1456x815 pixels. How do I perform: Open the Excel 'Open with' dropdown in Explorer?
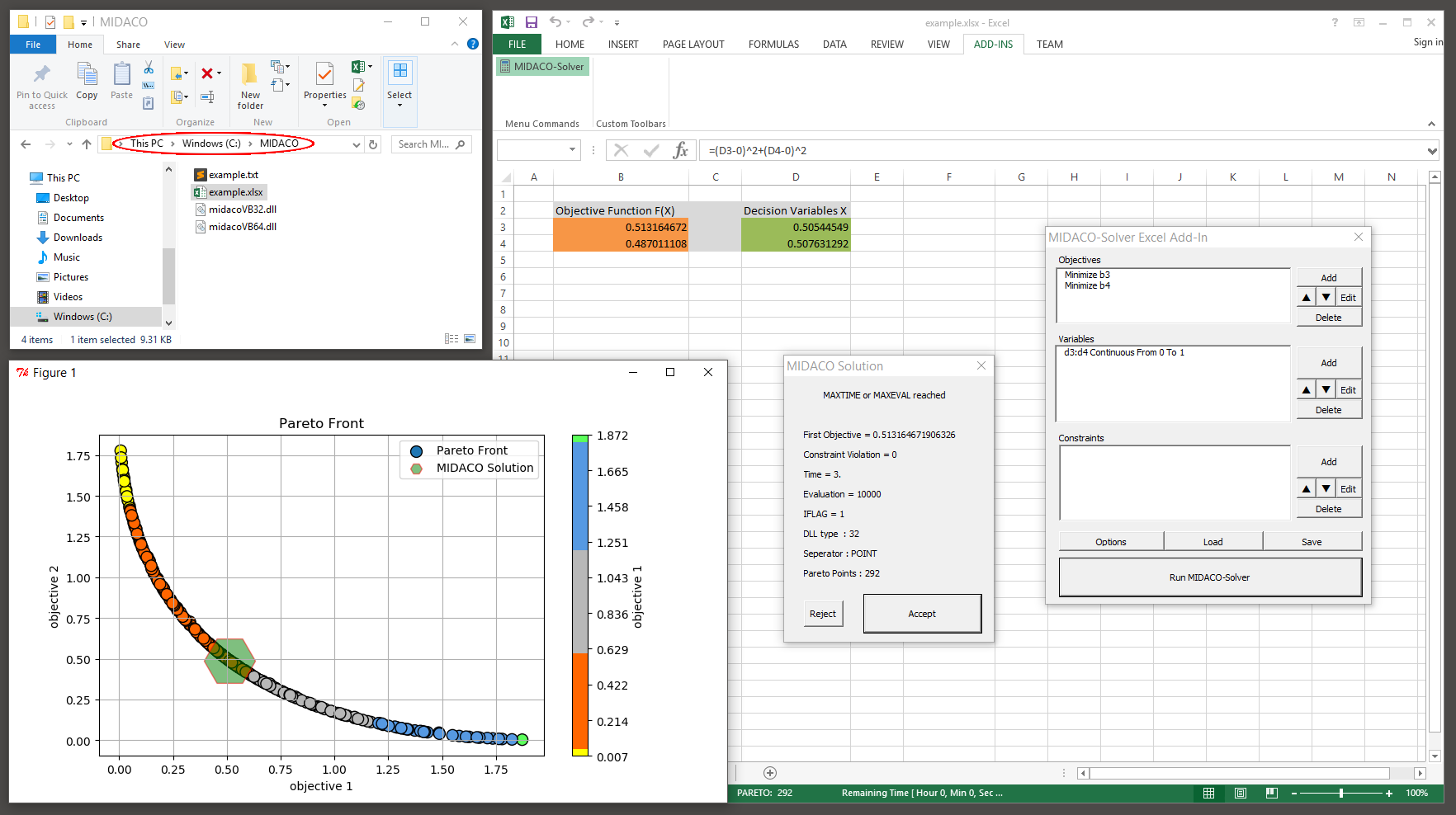coord(362,67)
